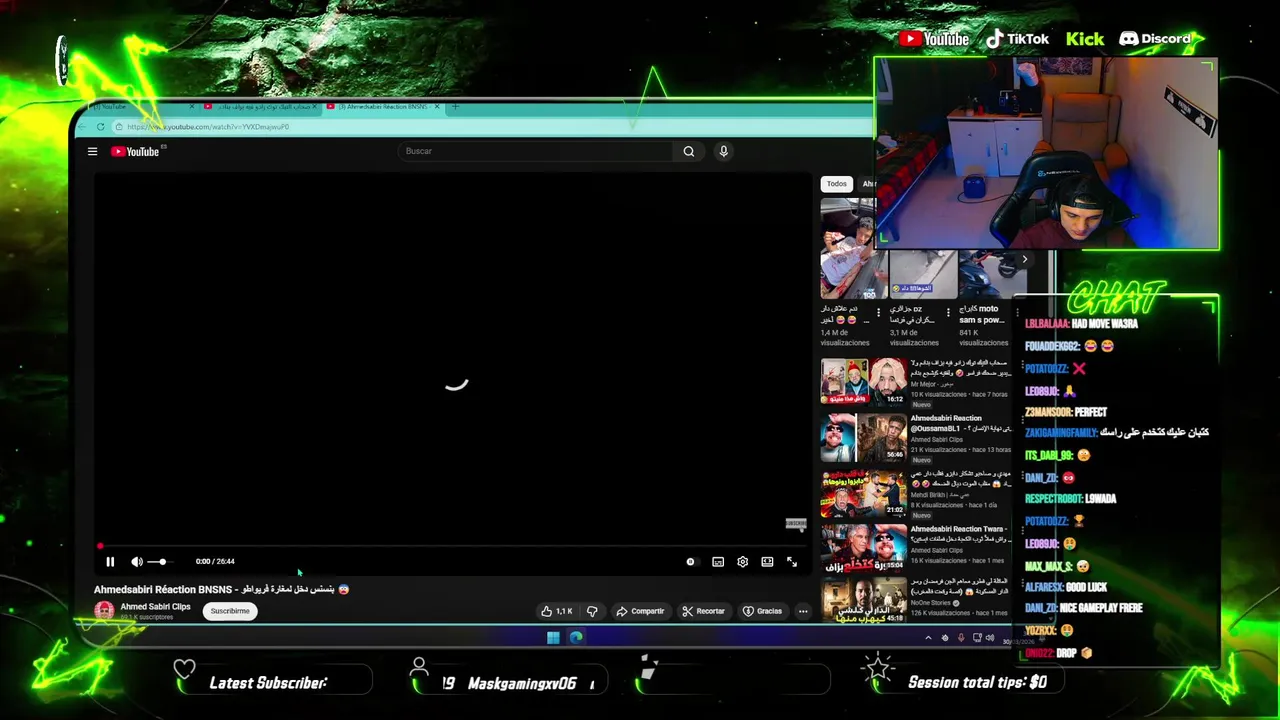The height and width of the screenshot is (720, 1280).
Task: Mute the video using the speaker icon
Action: 137,562
